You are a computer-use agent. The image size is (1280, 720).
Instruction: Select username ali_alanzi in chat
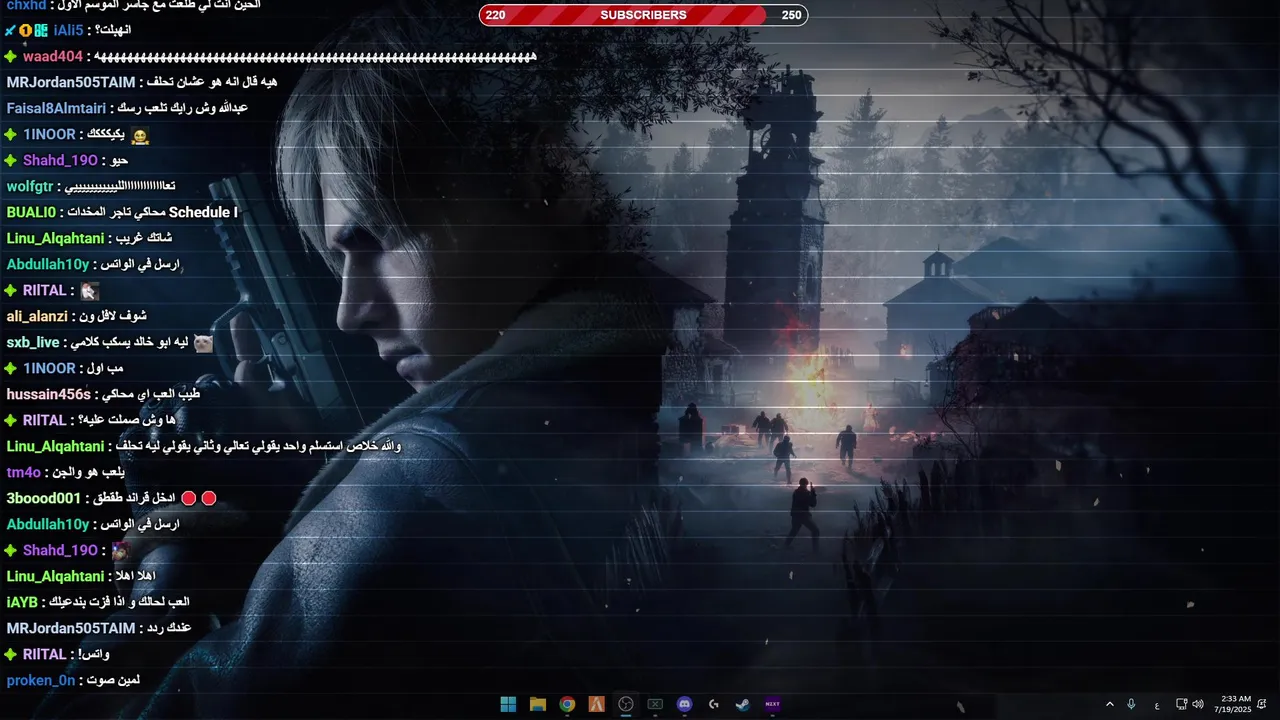point(37,316)
